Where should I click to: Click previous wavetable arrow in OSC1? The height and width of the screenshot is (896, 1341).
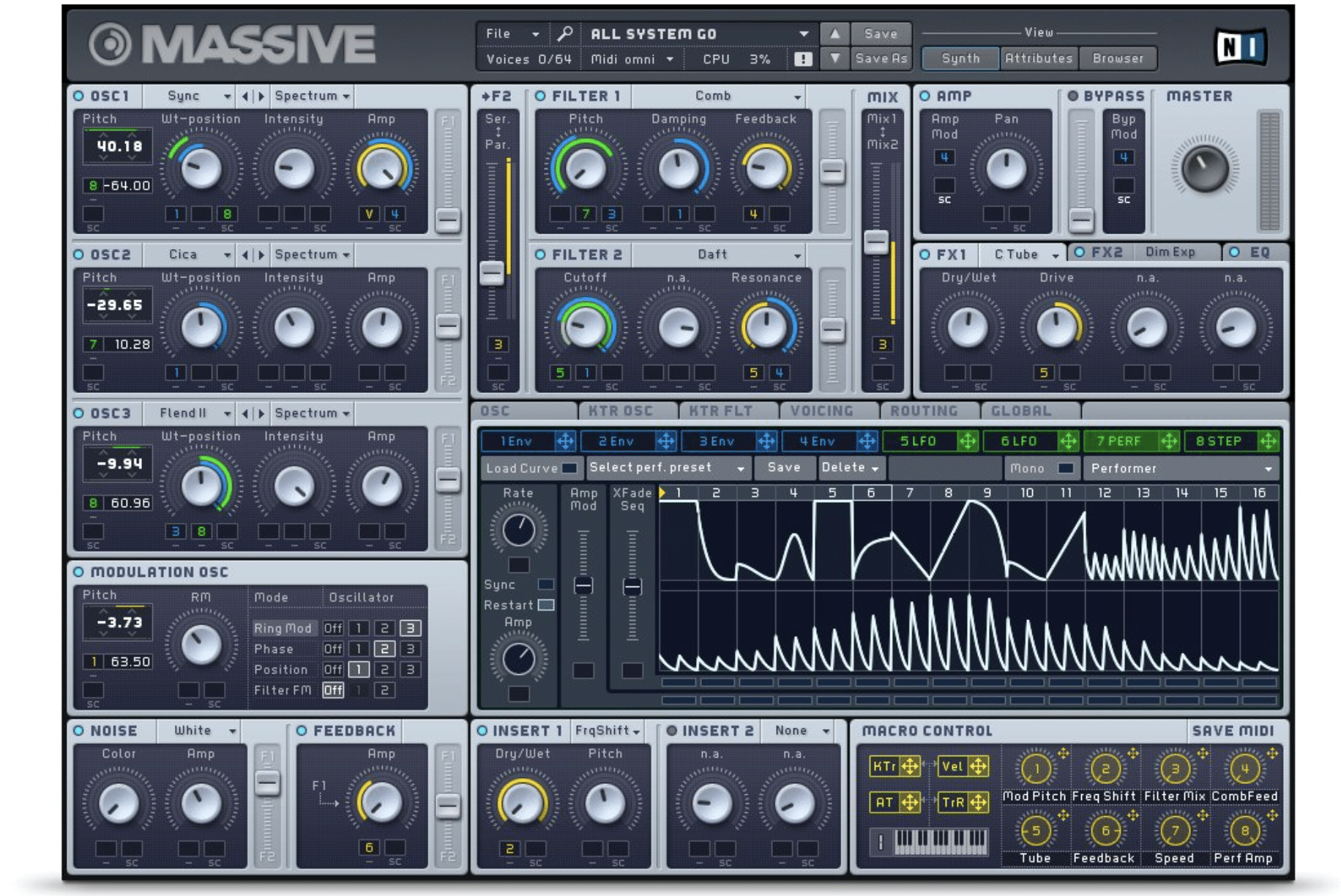245,96
